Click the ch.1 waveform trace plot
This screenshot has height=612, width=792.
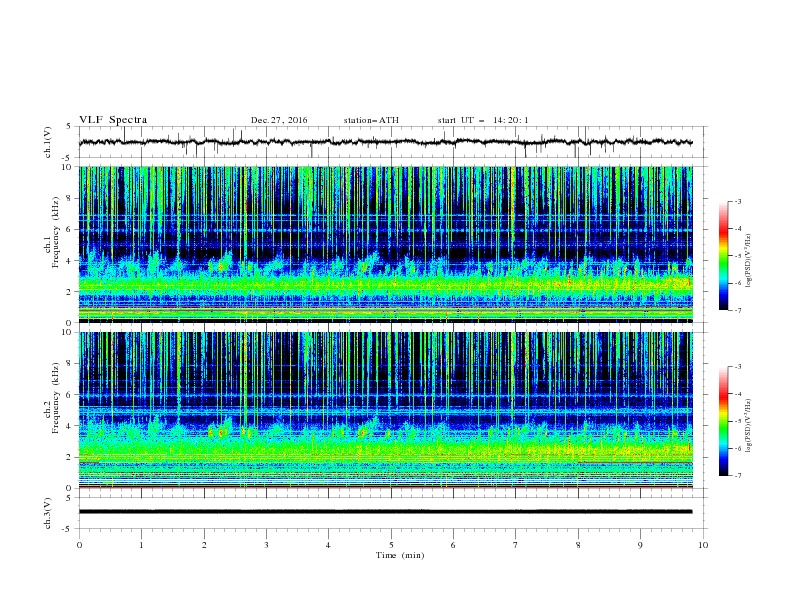386,142
